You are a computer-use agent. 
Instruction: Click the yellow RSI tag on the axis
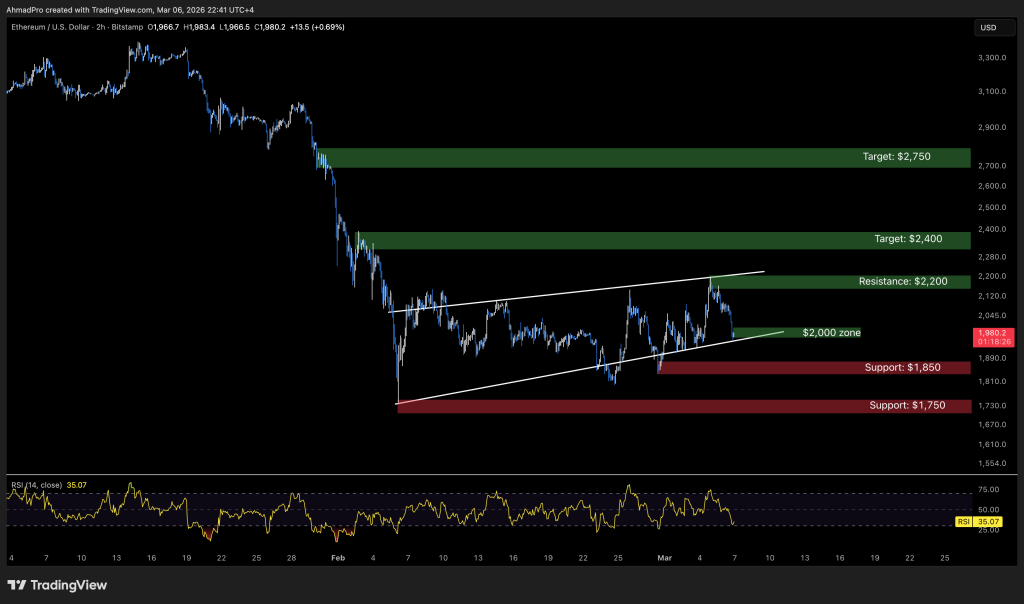[x=963, y=521]
